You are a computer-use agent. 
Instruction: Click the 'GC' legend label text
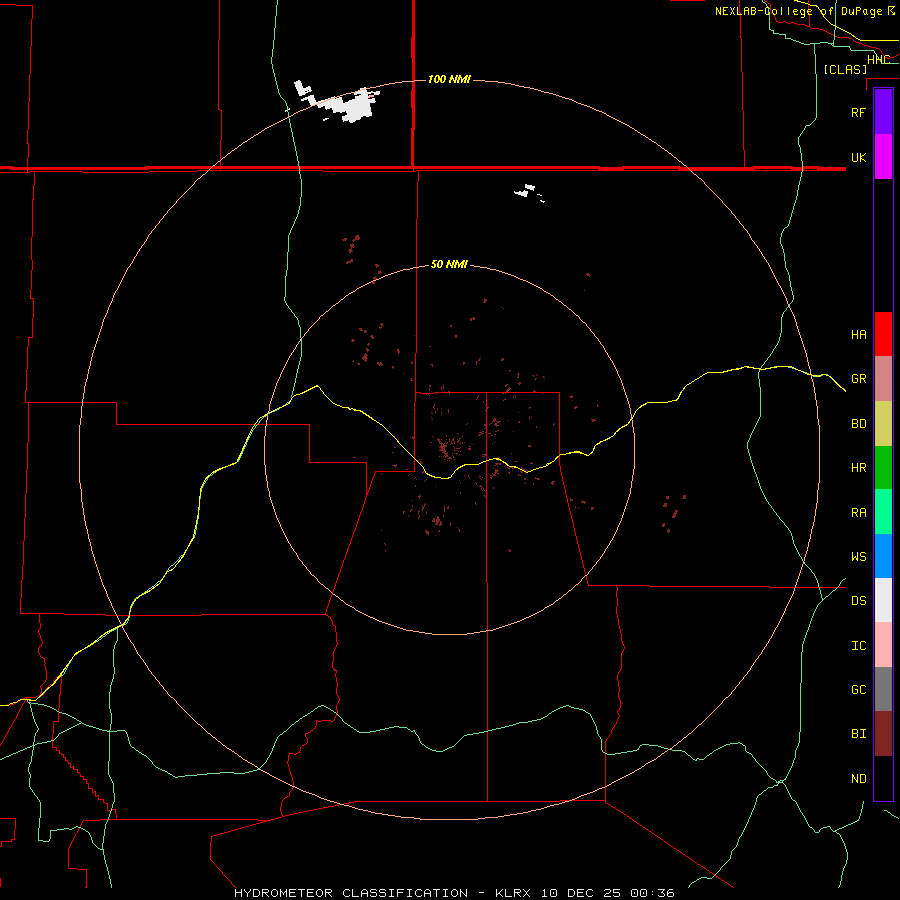click(859, 689)
